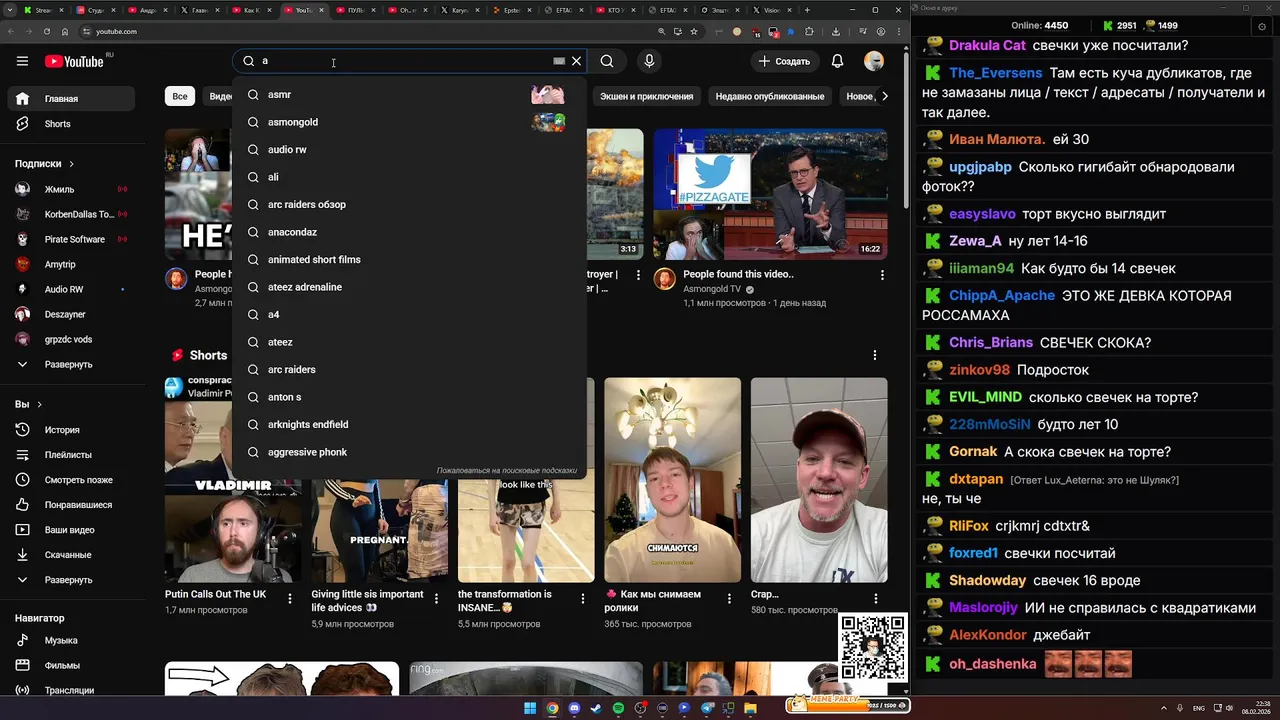1280x720 pixels.
Task: Select the arknights endfield suggestion
Action: (409, 425)
